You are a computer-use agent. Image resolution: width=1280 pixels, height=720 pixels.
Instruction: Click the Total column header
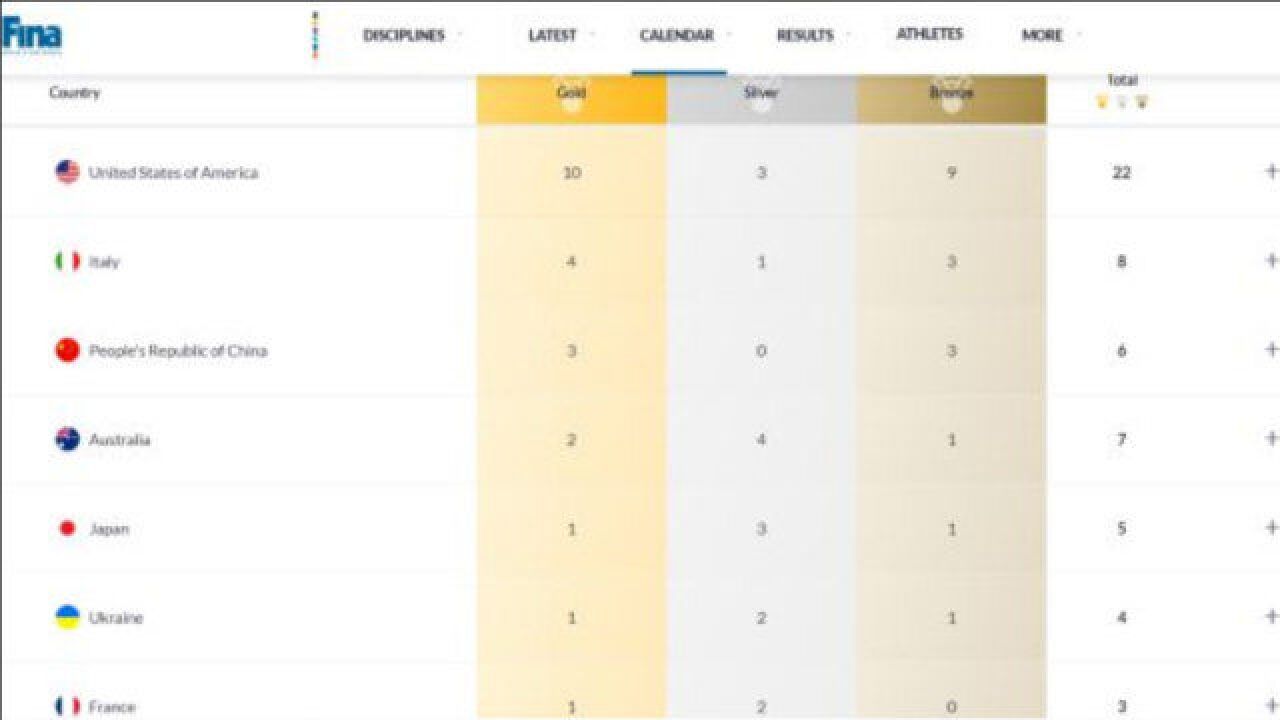1122,80
